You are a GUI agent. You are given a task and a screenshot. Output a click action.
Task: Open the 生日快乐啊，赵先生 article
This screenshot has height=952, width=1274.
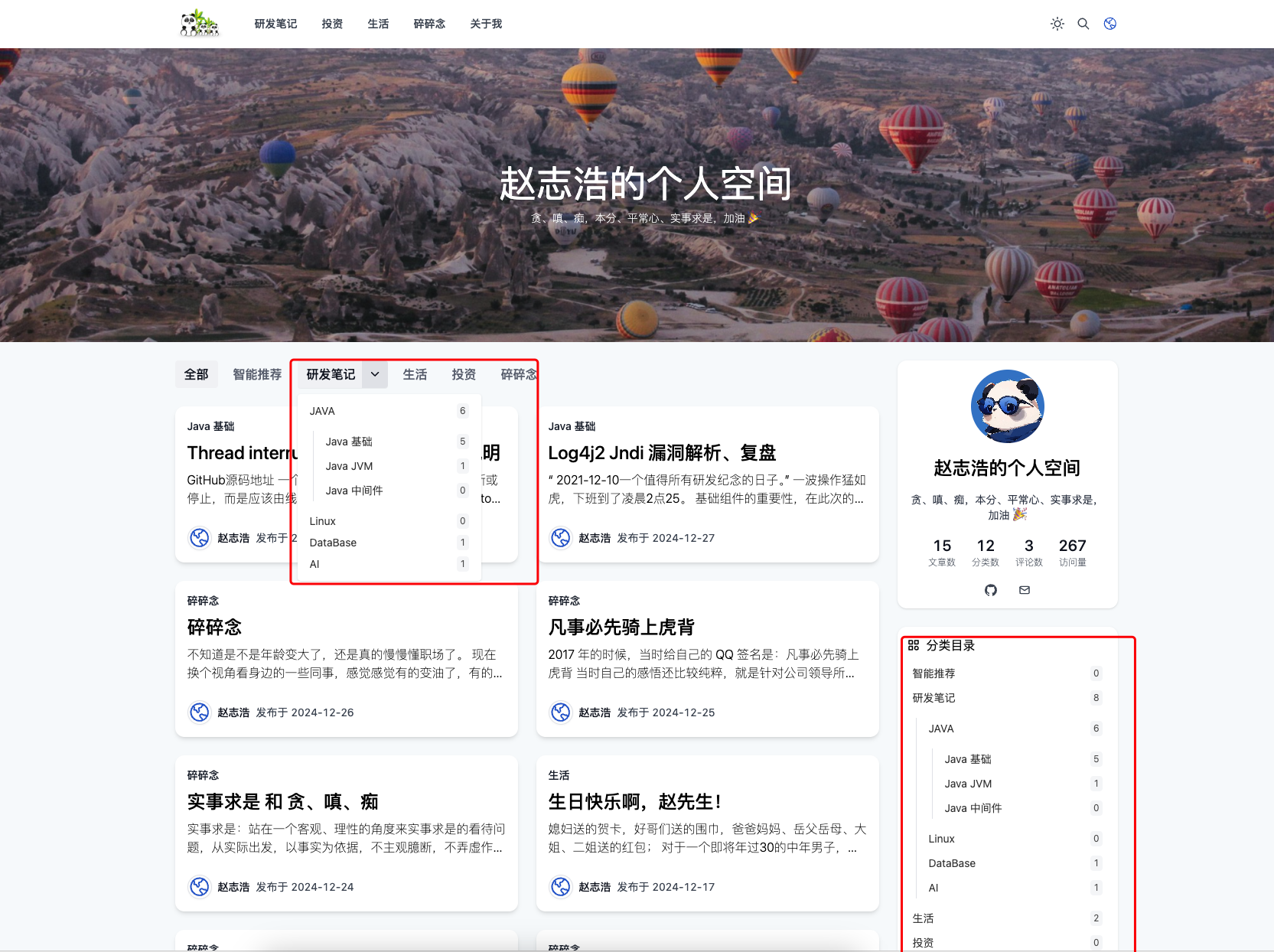coord(634,802)
